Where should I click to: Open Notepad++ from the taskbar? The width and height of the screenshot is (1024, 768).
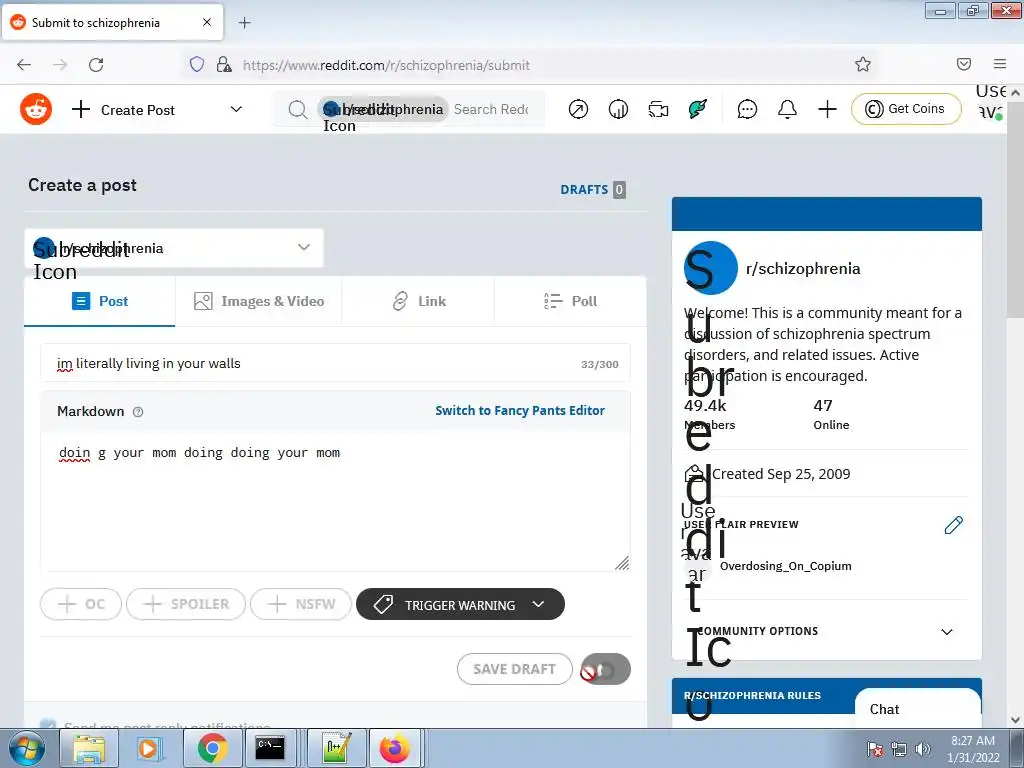click(x=336, y=748)
